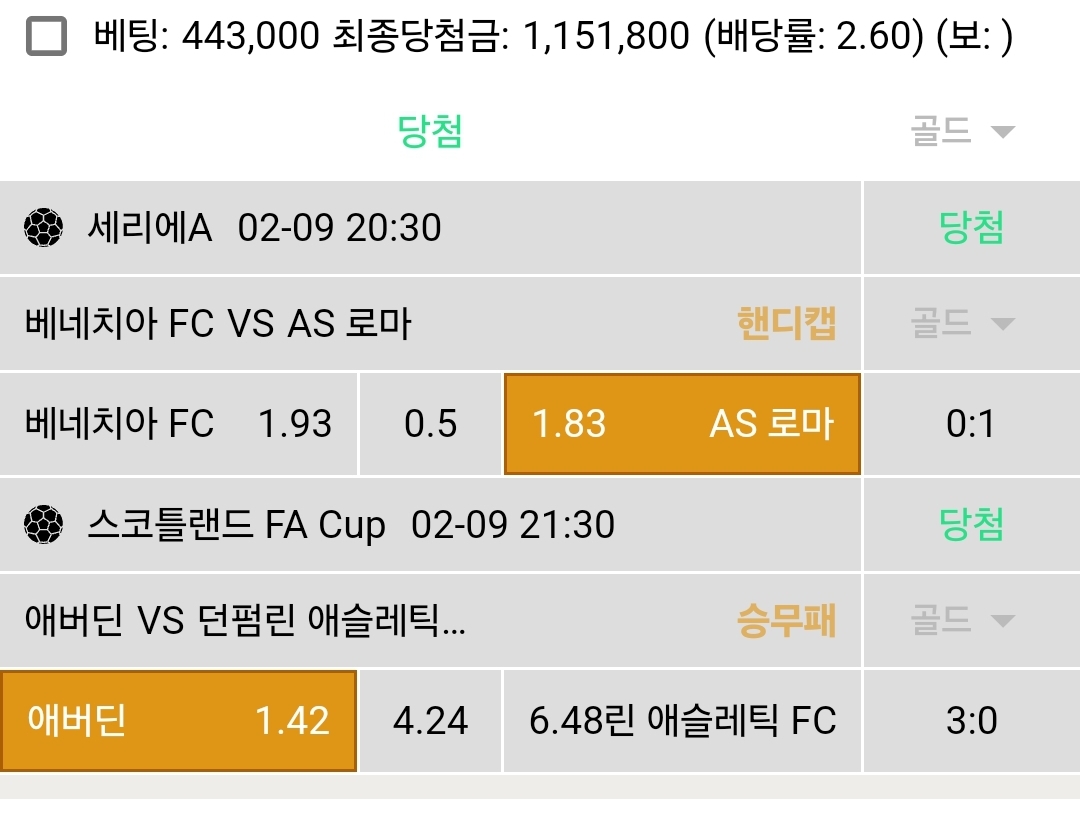Screen dimensions: 1080x814
Task: Tick the checkbox beside the 베팅 443,000 slip
Action: (x=47, y=38)
